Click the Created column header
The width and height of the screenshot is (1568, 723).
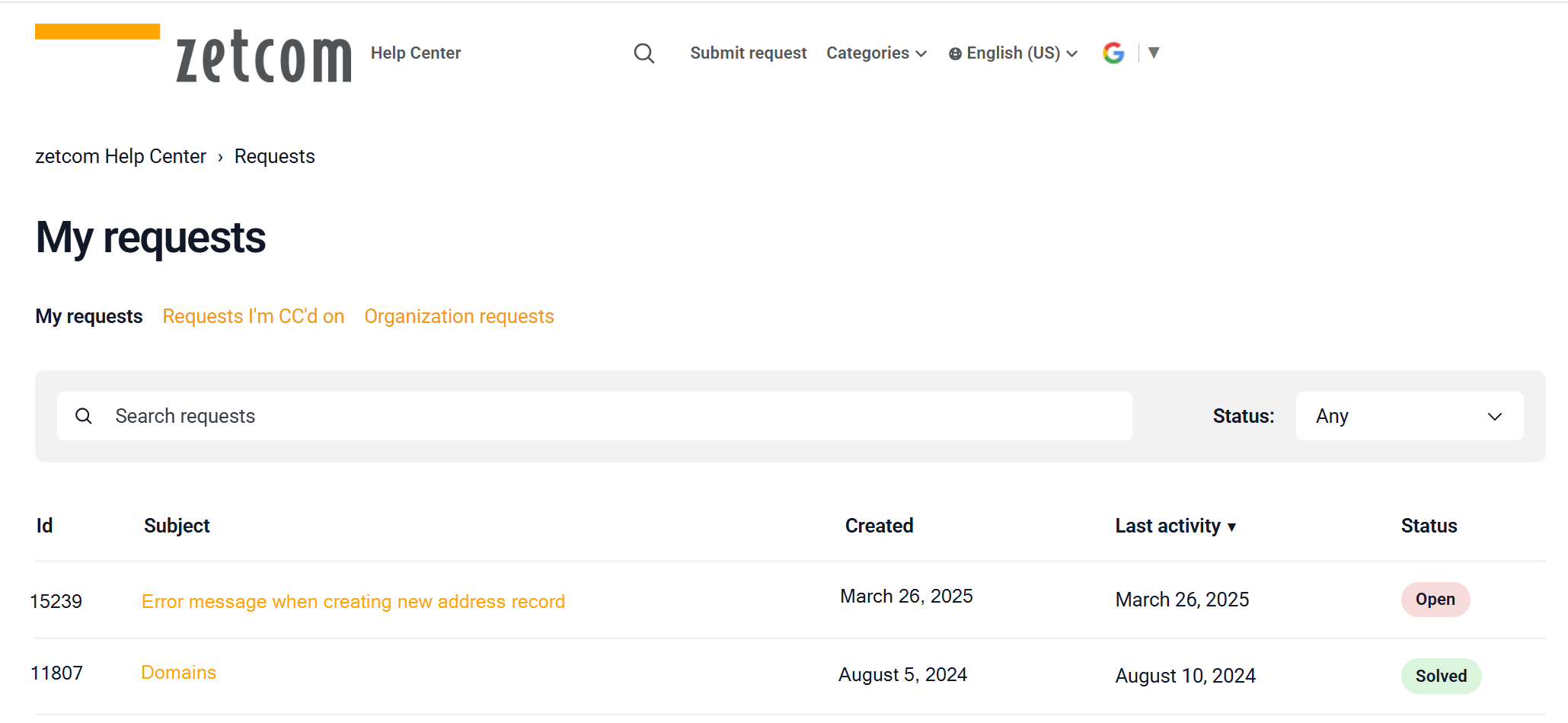coord(880,526)
